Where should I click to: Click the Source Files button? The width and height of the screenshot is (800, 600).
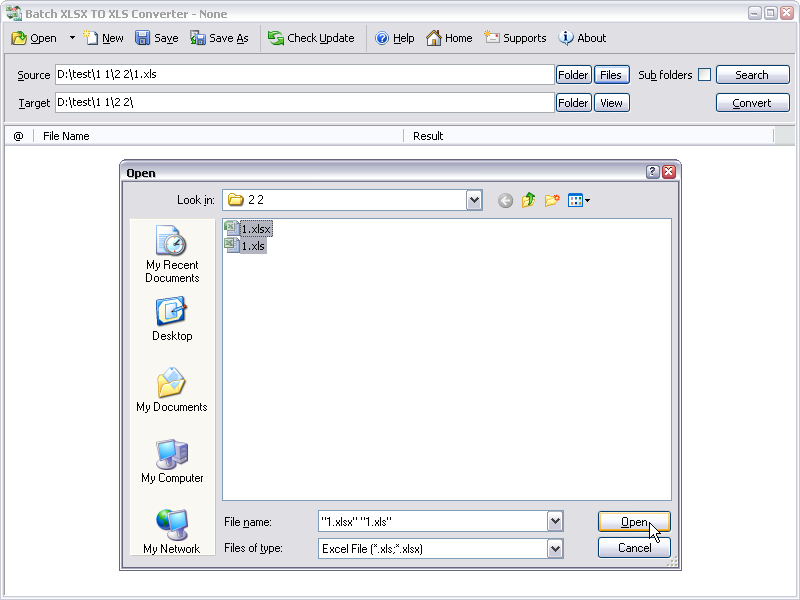coord(611,75)
